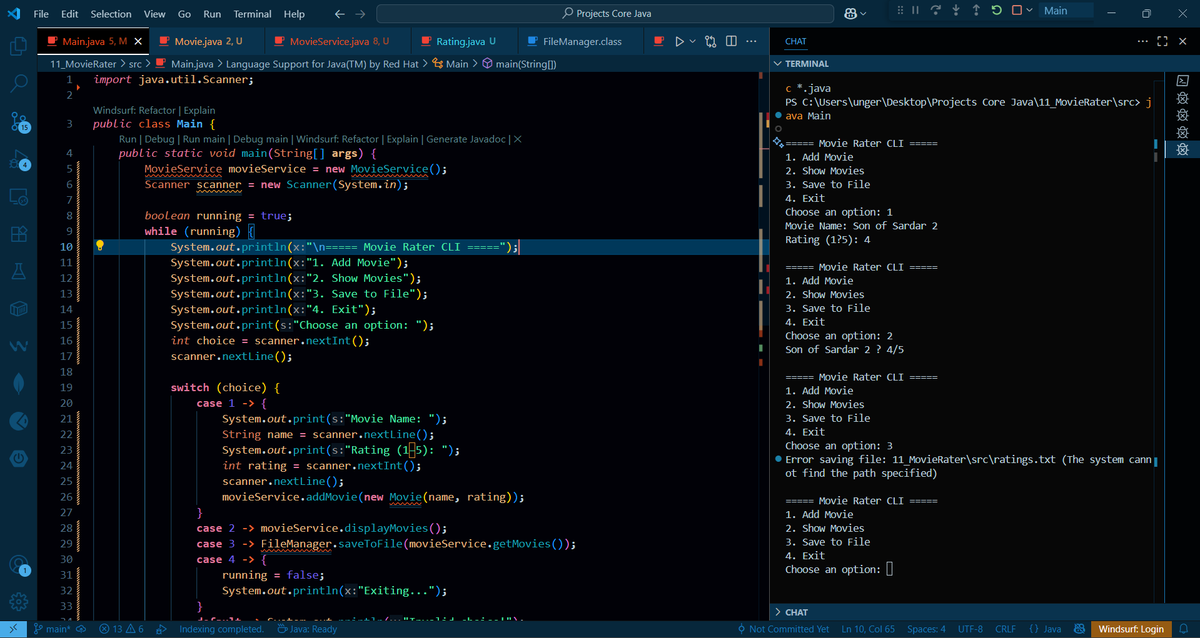The height and width of the screenshot is (638, 1200).
Task: Click the lightbulb code action on line 10
Action: (100, 246)
